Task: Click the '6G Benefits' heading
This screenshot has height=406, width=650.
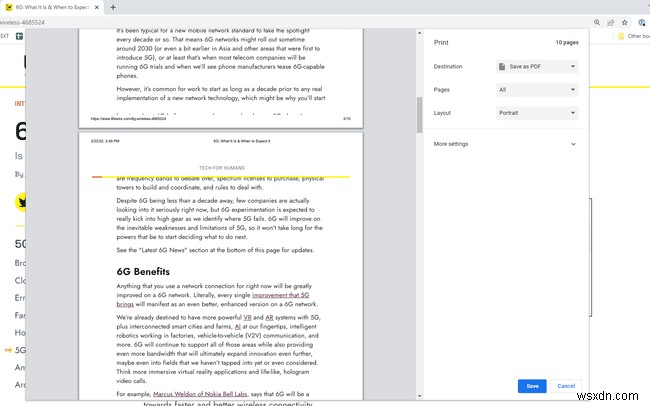Action: click(x=143, y=272)
